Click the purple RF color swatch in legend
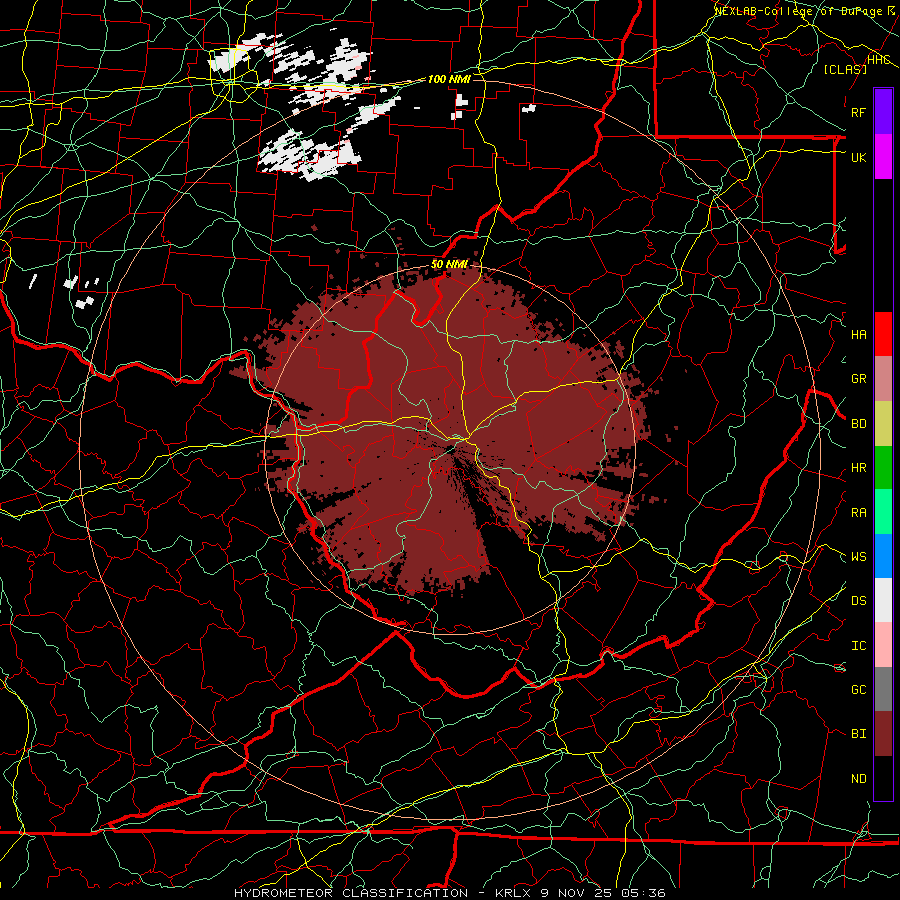 883,112
